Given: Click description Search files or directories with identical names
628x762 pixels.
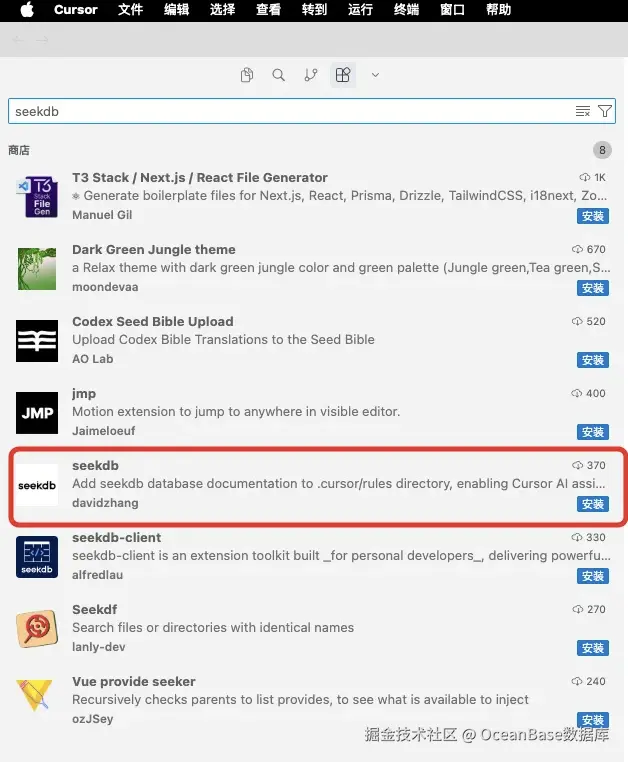Looking at the screenshot, I should tap(213, 627).
